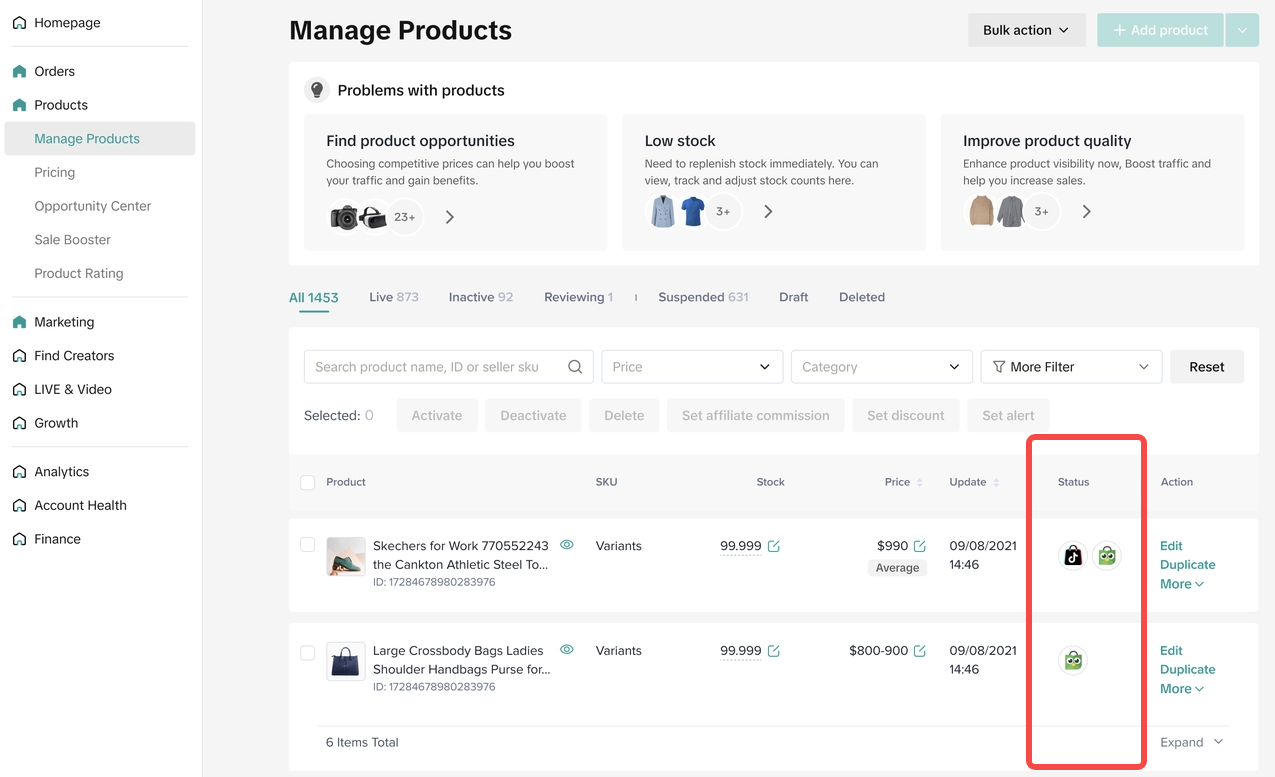
Task: Check the select-all checkbox in table header
Action: click(308, 483)
